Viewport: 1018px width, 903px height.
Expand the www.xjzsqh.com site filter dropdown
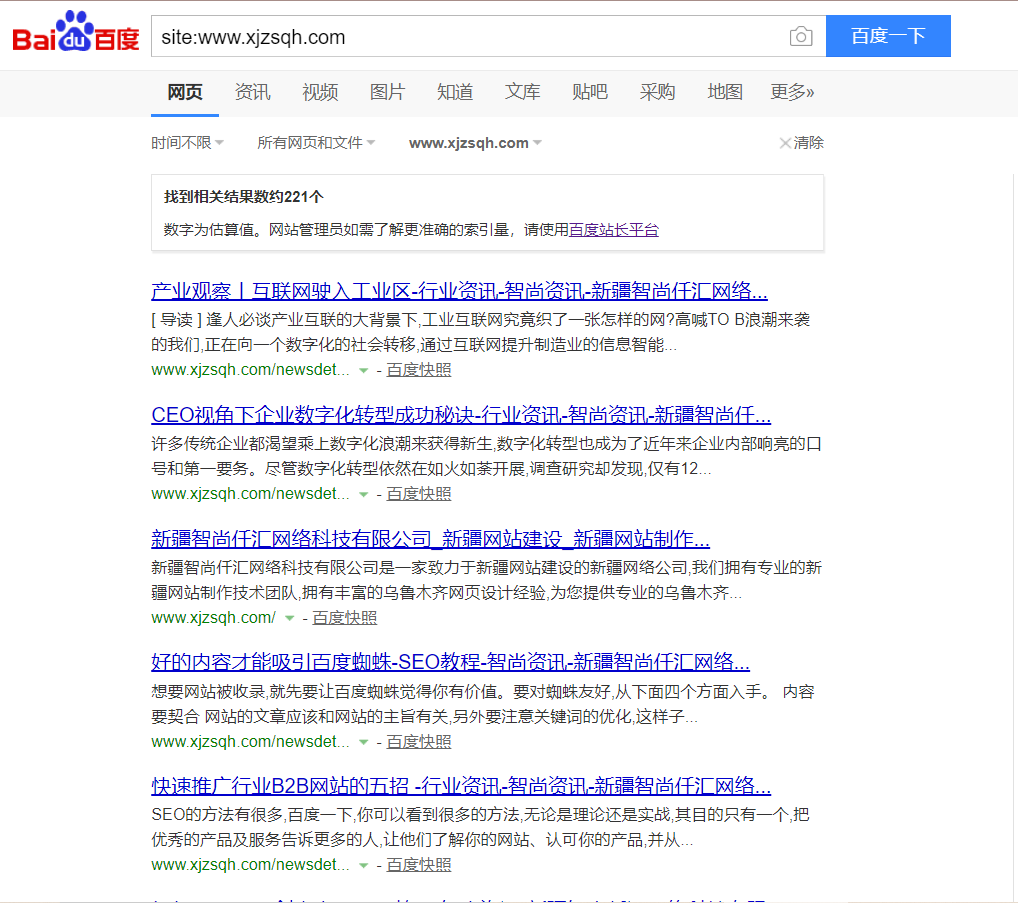(x=475, y=143)
